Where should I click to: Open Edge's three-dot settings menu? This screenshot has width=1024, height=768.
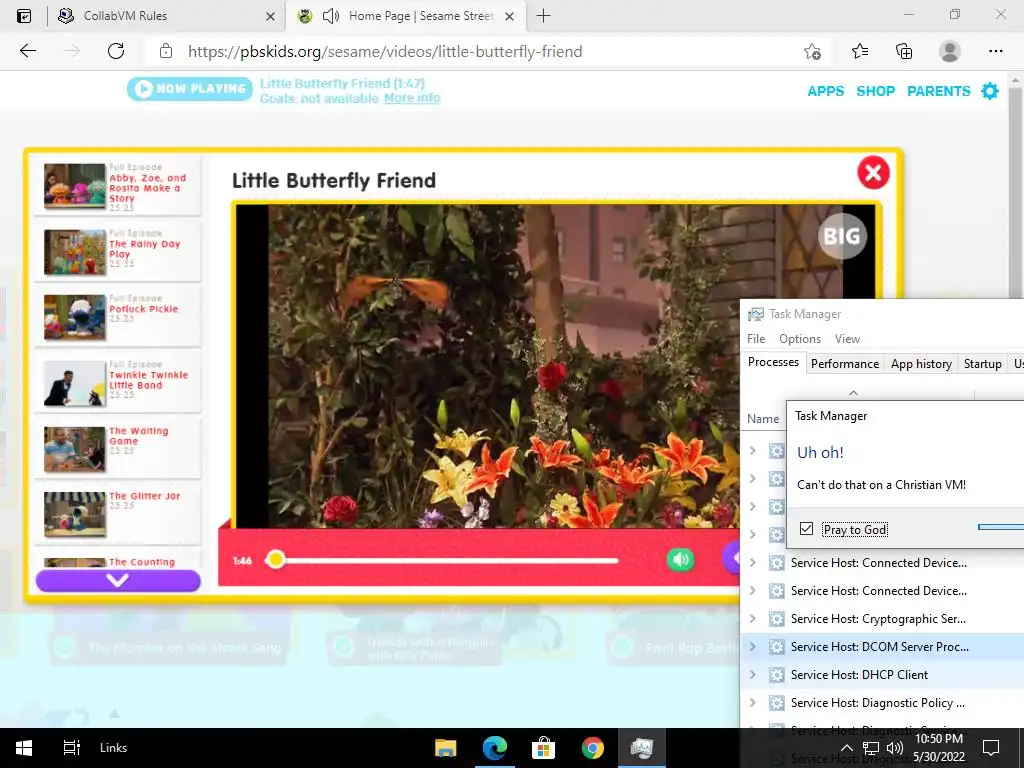pos(995,51)
